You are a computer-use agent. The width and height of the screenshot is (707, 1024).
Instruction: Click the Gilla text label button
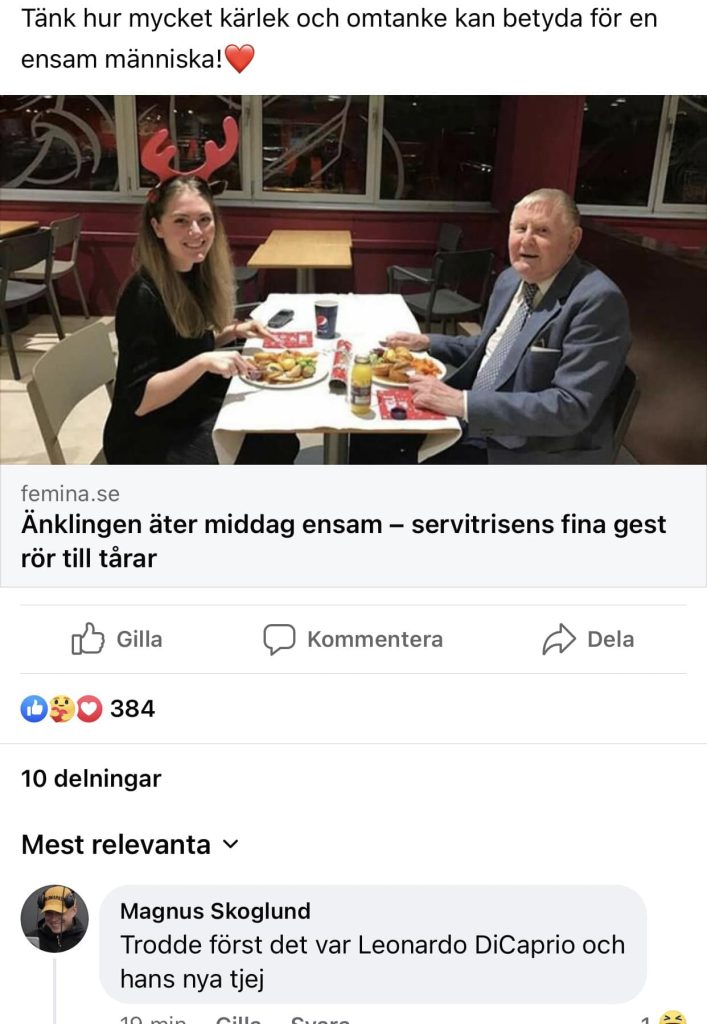[x=139, y=639]
